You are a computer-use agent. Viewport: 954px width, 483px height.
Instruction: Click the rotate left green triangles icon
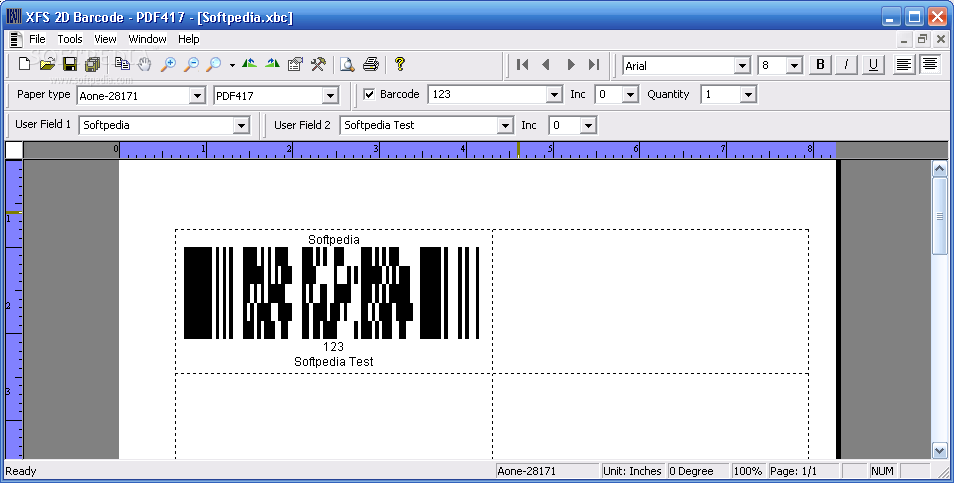coord(249,63)
